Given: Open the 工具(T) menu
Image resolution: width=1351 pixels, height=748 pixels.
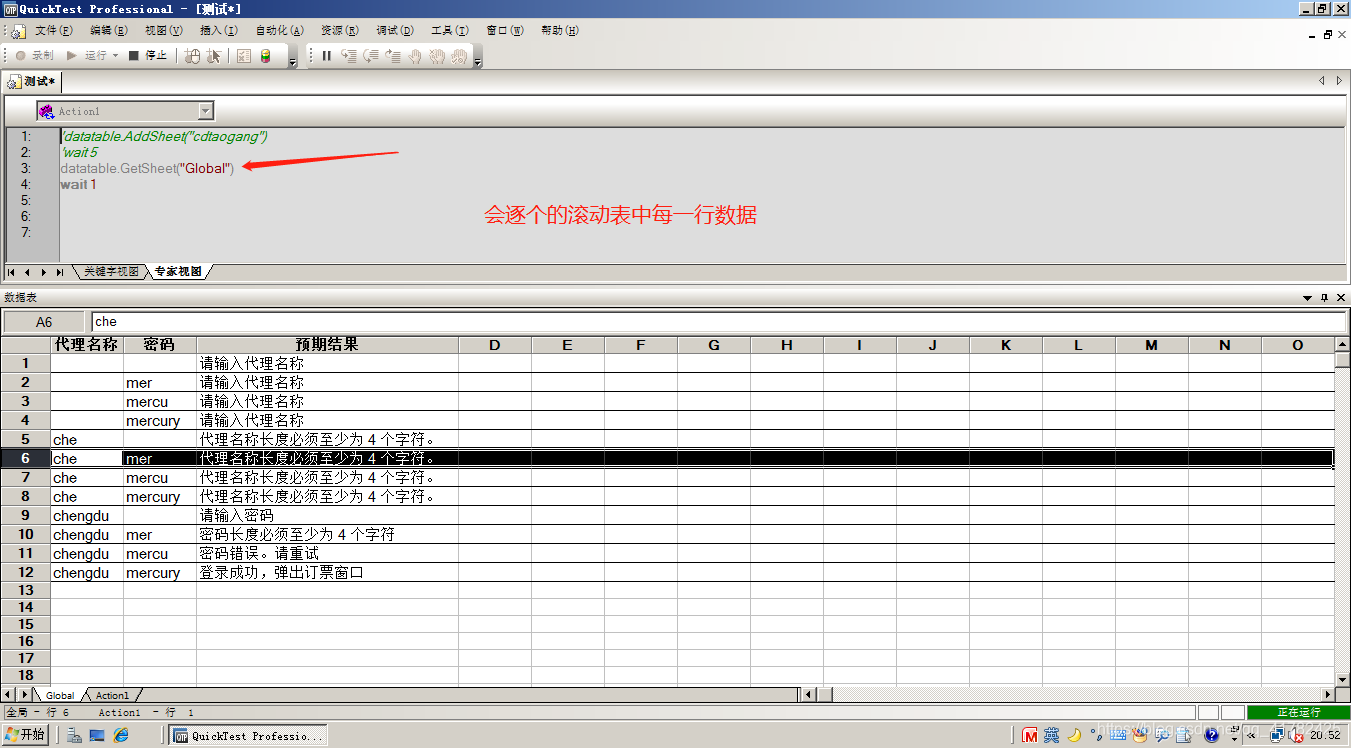Looking at the screenshot, I should (x=450, y=31).
